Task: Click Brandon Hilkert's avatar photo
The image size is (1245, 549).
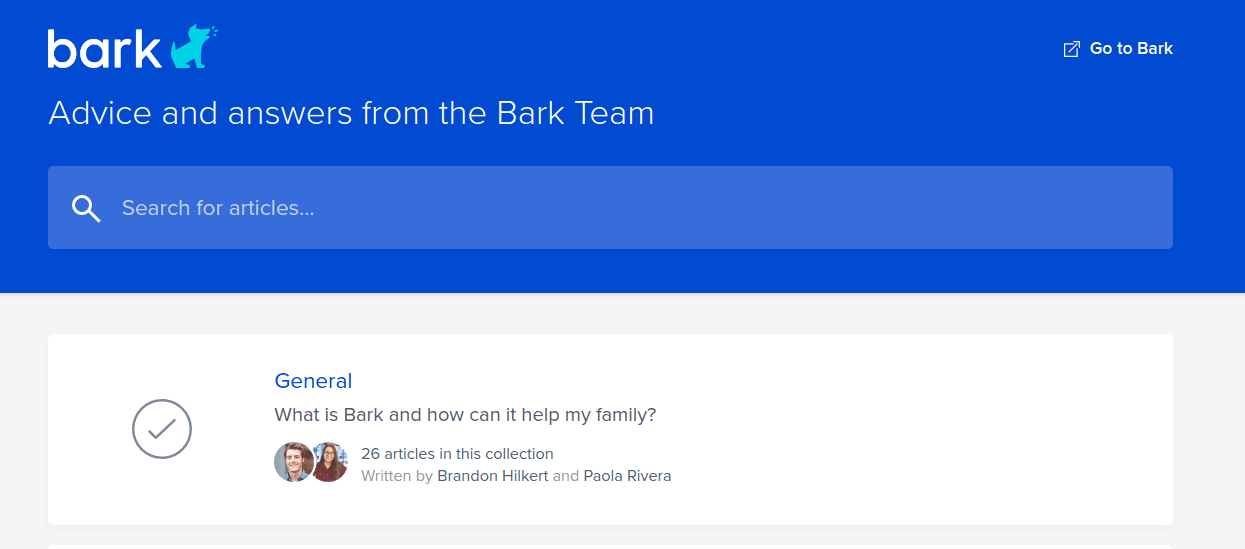Action: [x=293, y=462]
